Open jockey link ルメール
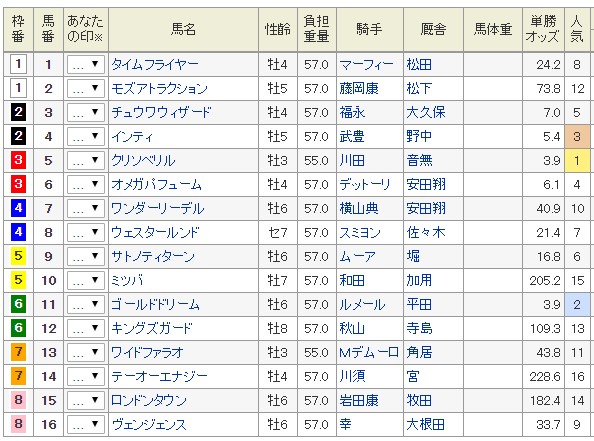This screenshot has width=594, height=441. point(362,305)
